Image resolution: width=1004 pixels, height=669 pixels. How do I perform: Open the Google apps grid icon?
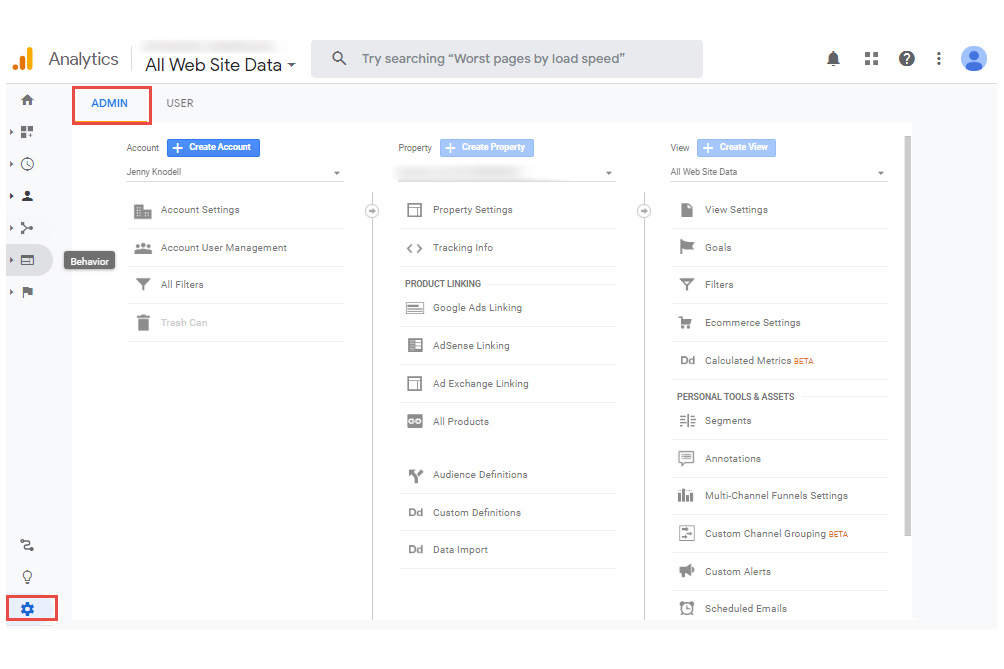pos(871,59)
